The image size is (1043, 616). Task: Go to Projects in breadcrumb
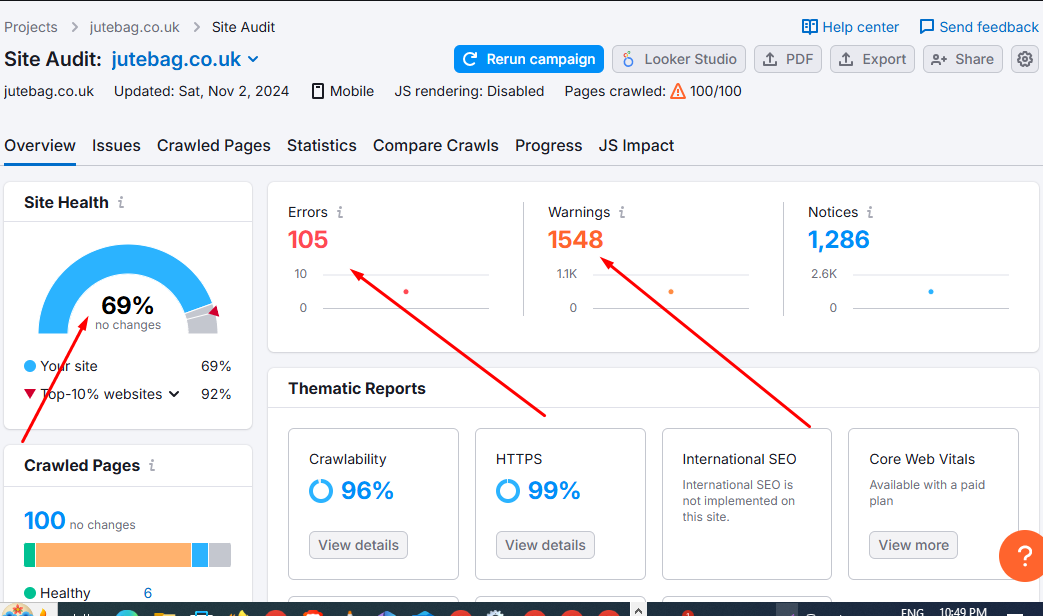coord(31,27)
